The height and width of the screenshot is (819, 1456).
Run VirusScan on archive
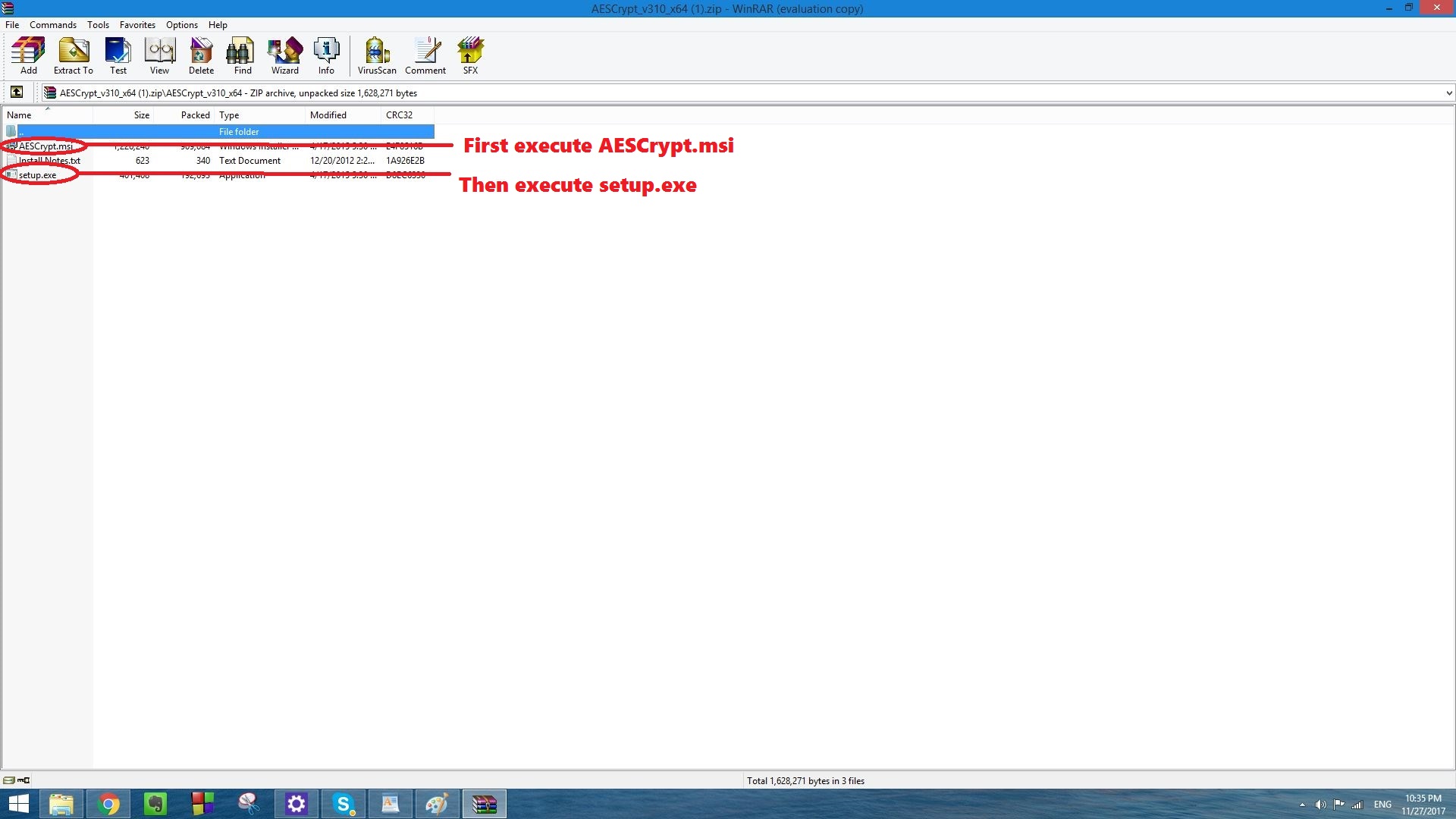pos(377,56)
